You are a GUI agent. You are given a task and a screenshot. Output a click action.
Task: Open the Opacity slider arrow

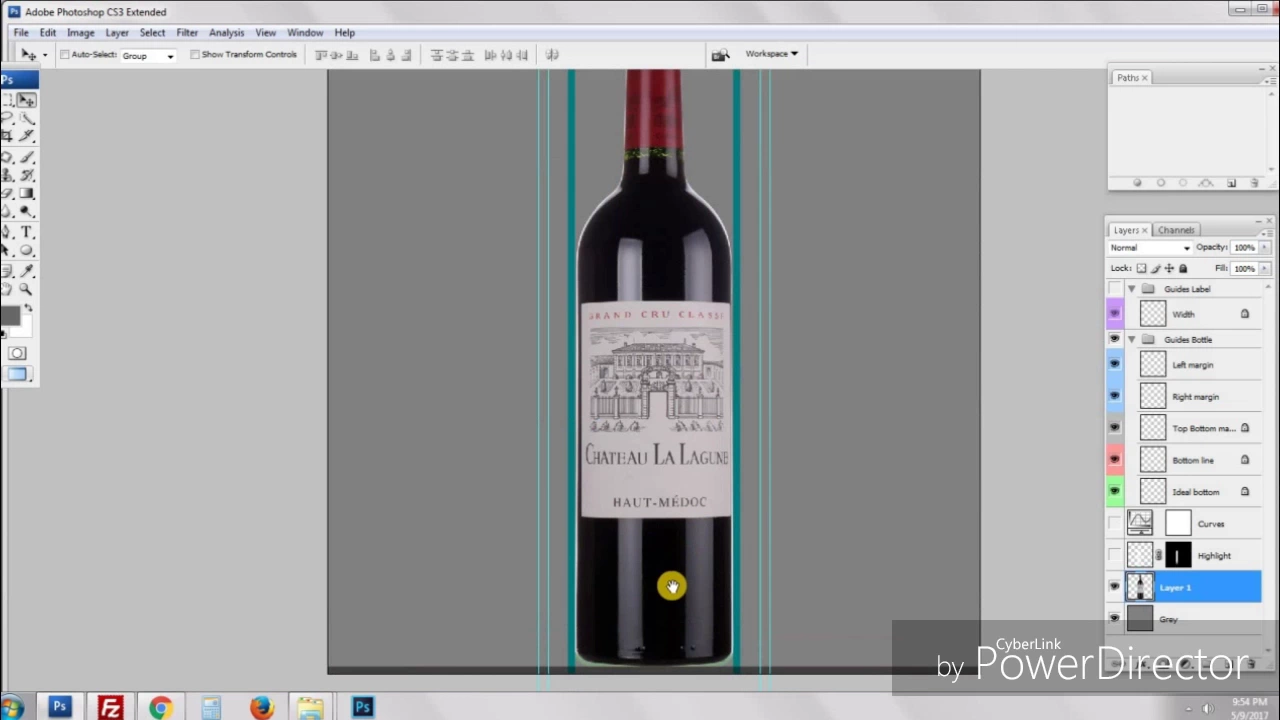(x=1264, y=248)
